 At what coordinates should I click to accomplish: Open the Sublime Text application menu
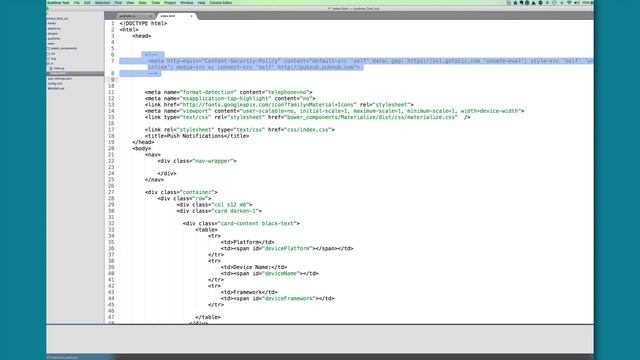tap(58, 3)
